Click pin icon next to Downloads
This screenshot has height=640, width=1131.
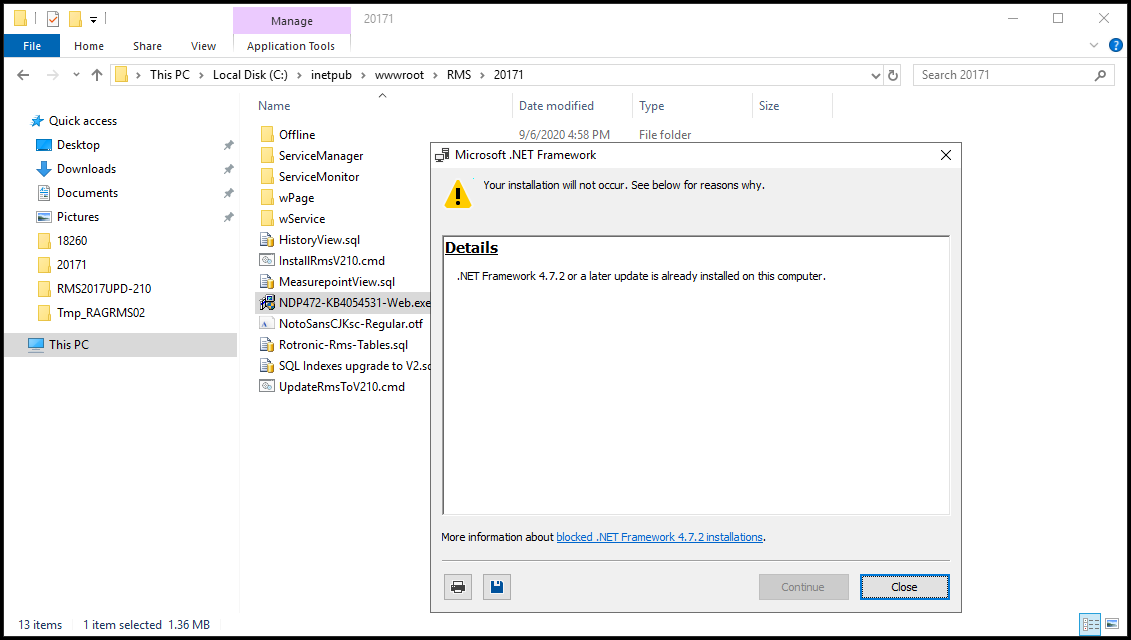tap(229, 169)
